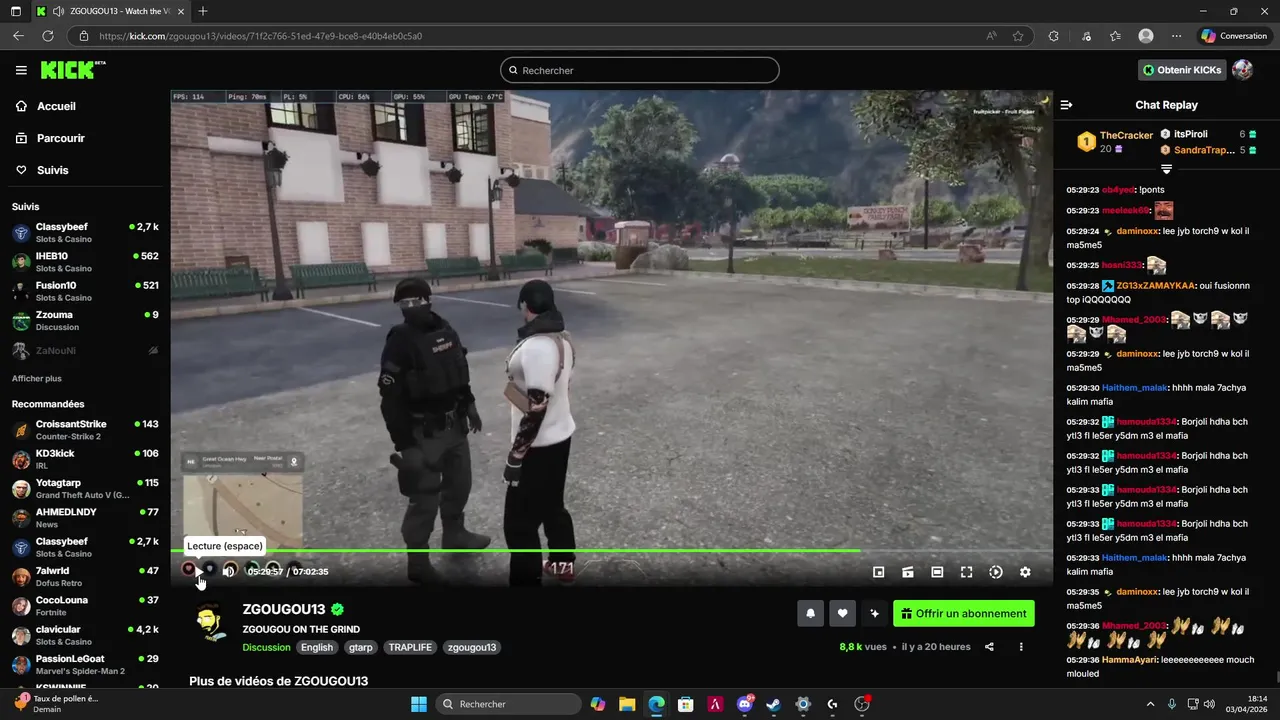Open the offline ZaNouNi channel

point(85,351)
